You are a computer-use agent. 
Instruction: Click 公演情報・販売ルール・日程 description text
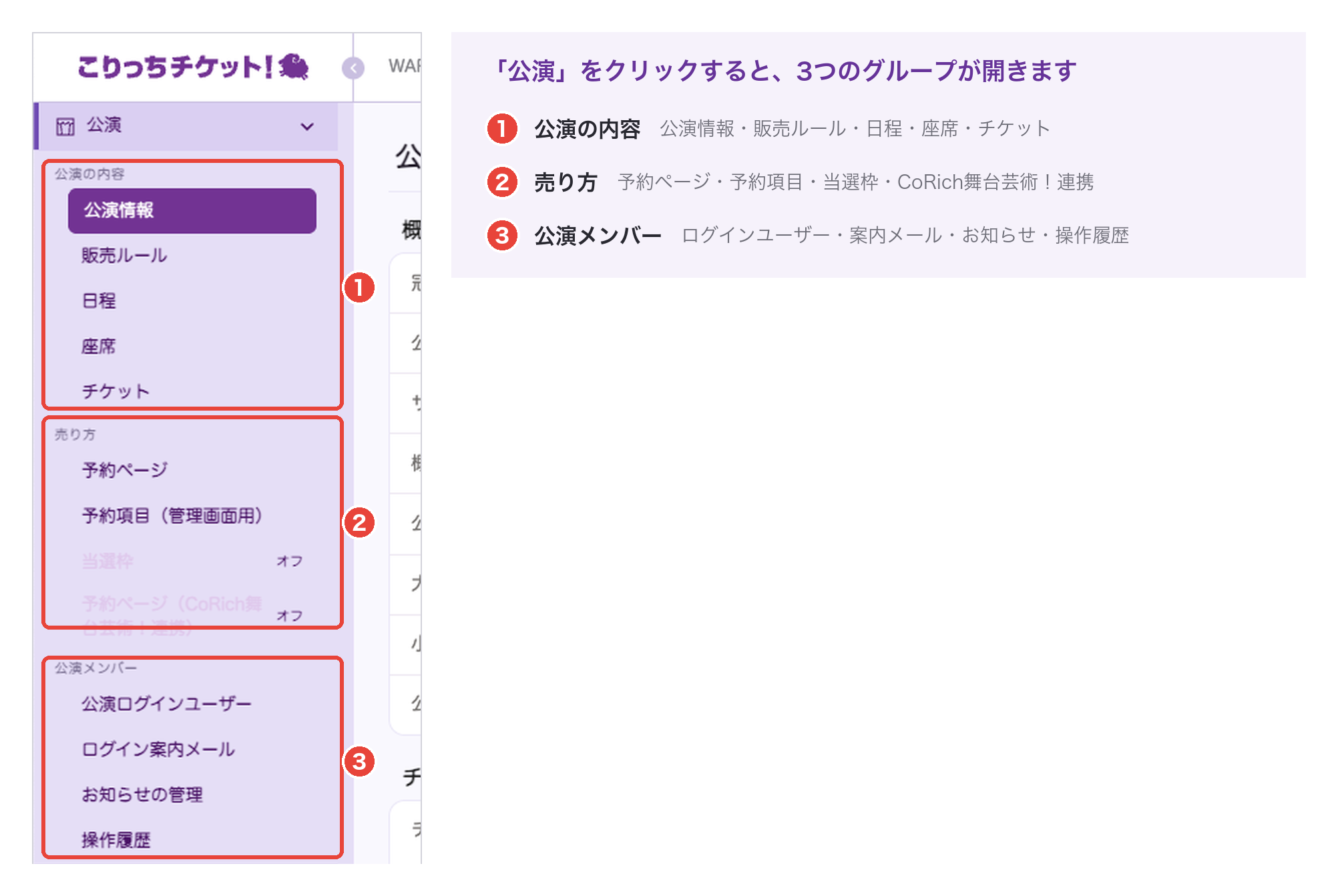pos(855,128)
